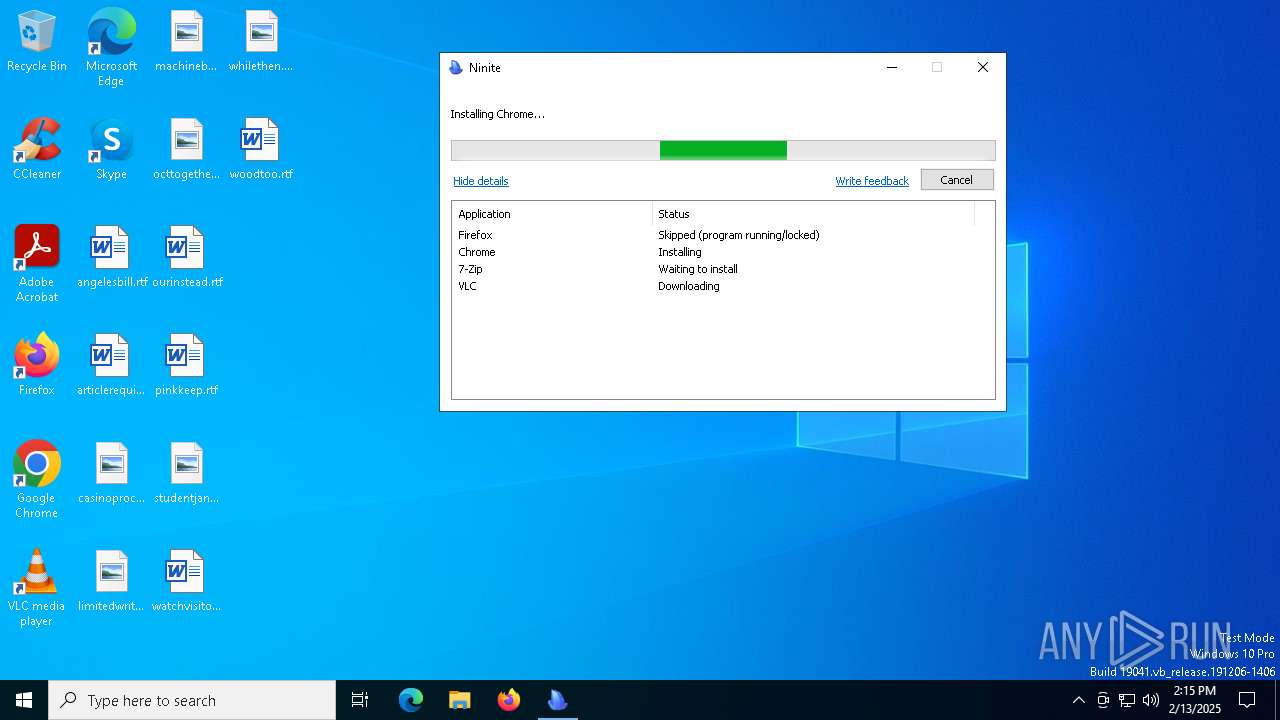Click the taskbar clock showing 2:15 PM
Viewport: 1280px width, 720px height.
[1194, 700]
